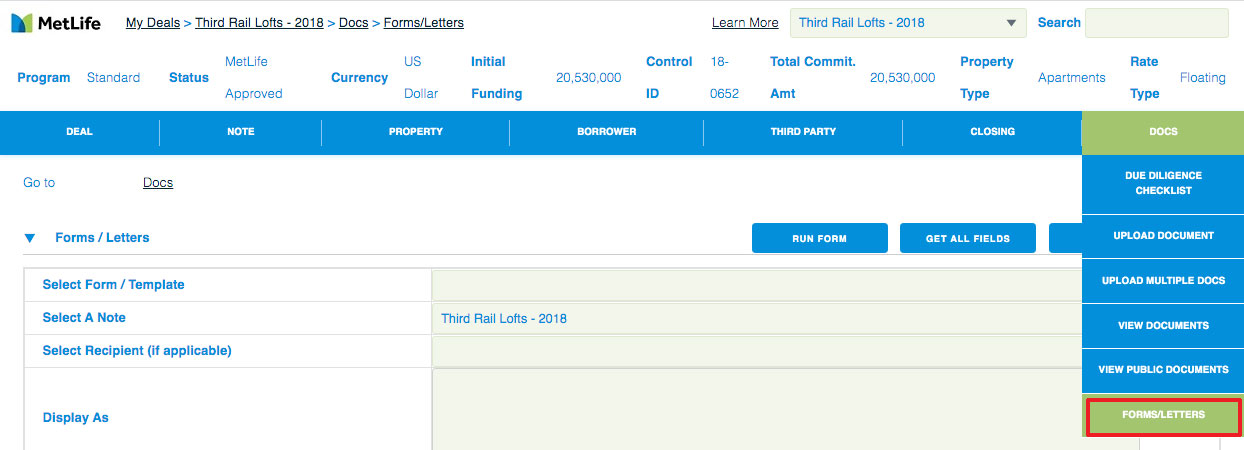The image size is (1244, 450).
Task: Go to Docs breadcrumb in header
Action: (354, 22)
